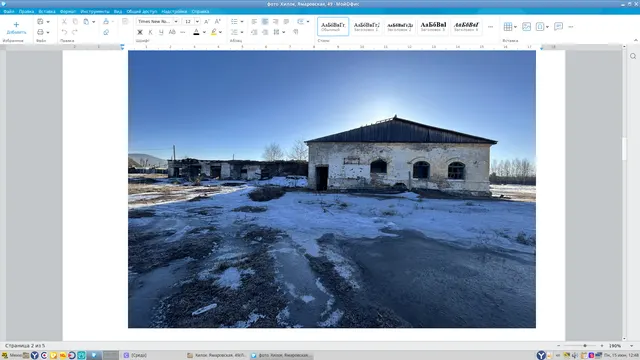
Task: Click the insert comment icon
Action: [x=558, y=27]
